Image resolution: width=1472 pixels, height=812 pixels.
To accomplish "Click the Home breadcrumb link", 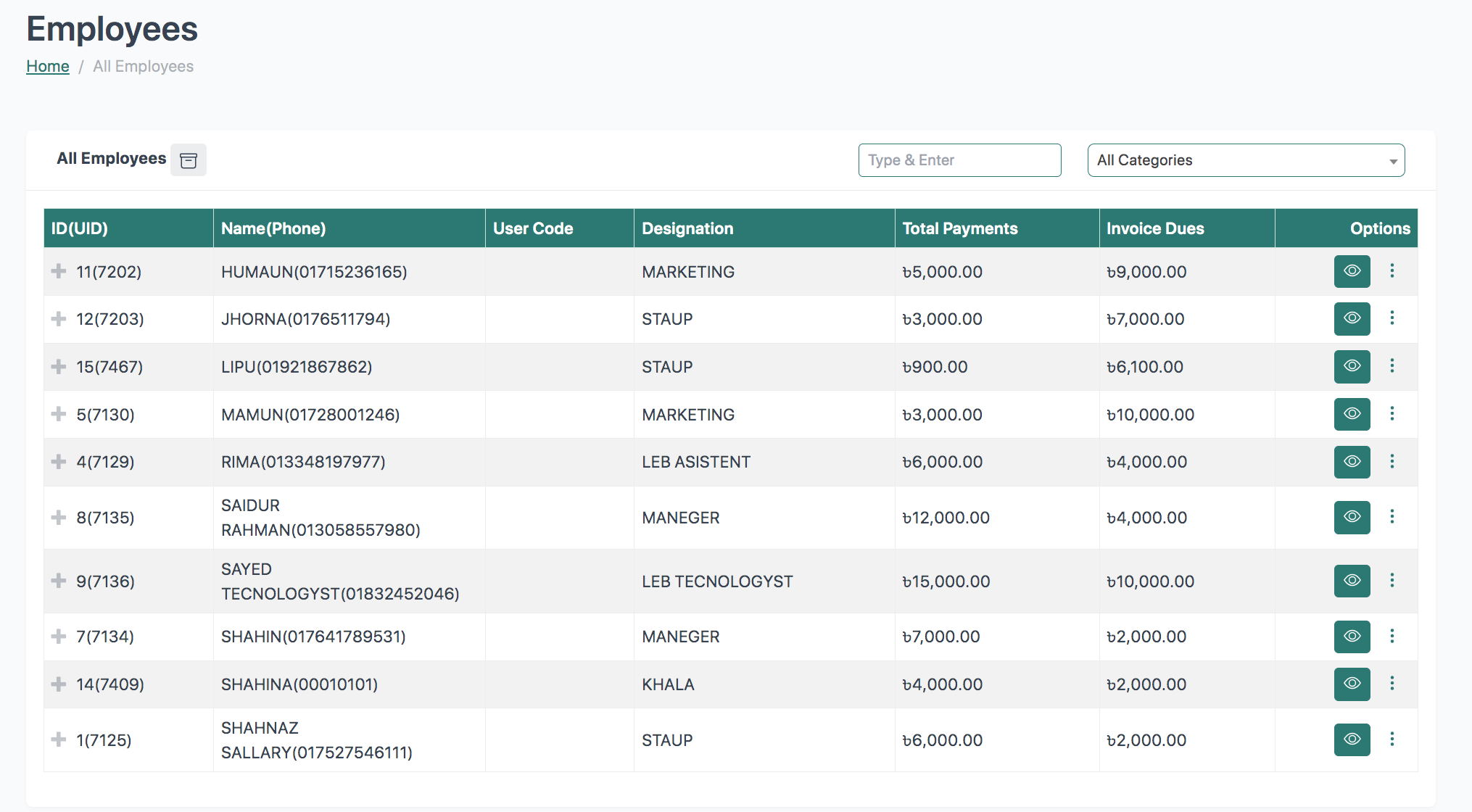I will (48, 67).
